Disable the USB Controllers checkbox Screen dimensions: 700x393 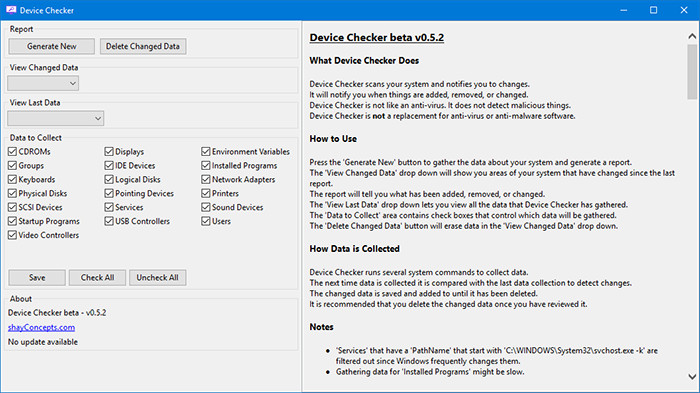(109, 221)
